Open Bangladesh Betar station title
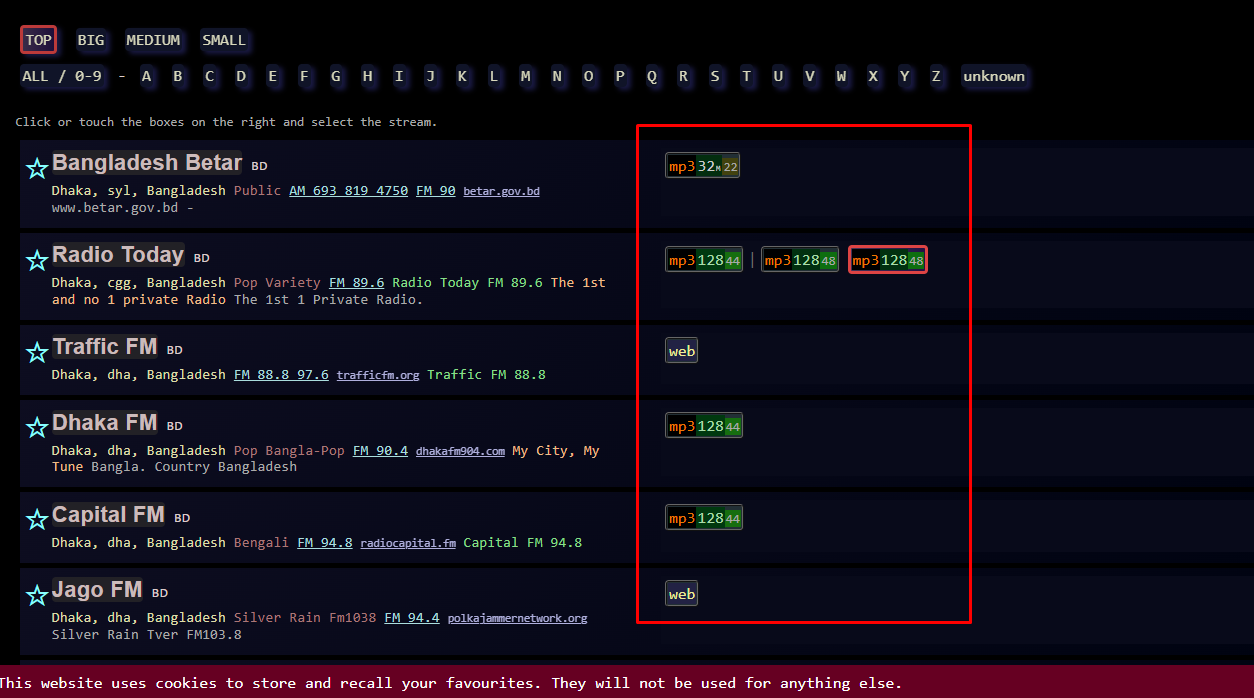The width and height of the screenshot is (1254, 698). click(147, 163)
